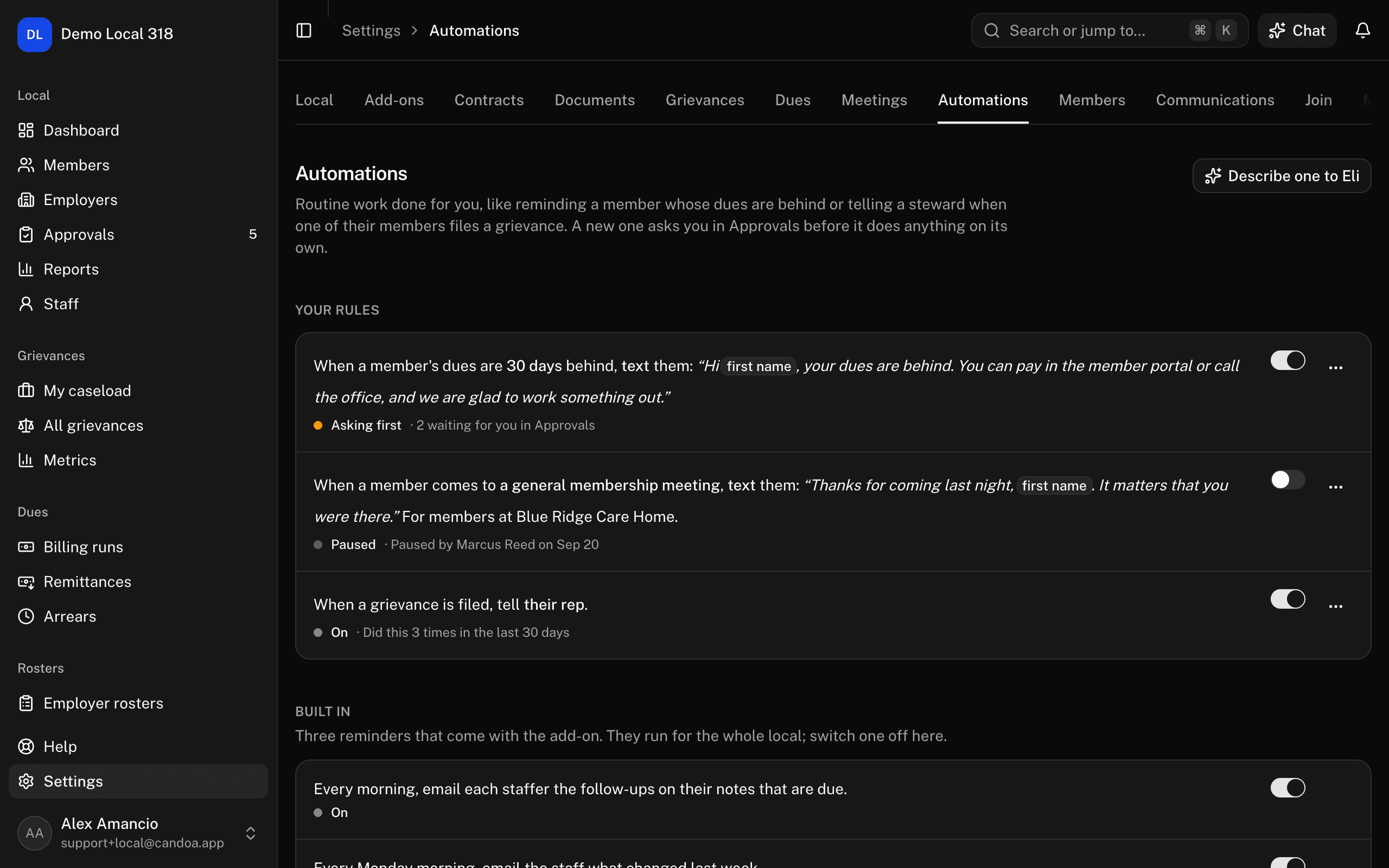Toggle the grievance filed rule off
Image resolution: width=1389 pixels, height=868 pixels.
coord(1288,599)
